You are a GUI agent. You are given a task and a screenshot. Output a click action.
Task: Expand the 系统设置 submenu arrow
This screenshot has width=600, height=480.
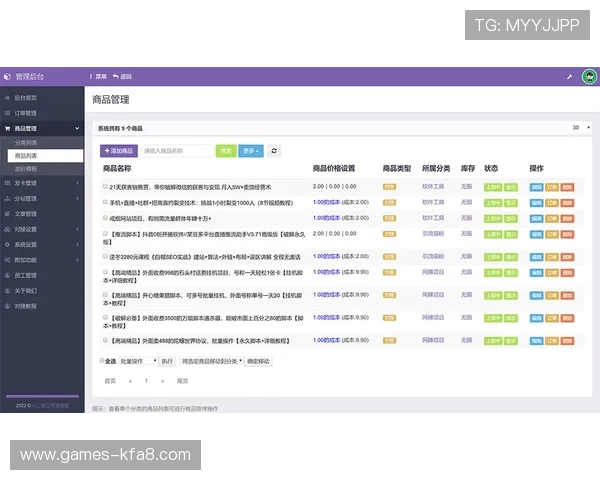click(x=77, y=245)
